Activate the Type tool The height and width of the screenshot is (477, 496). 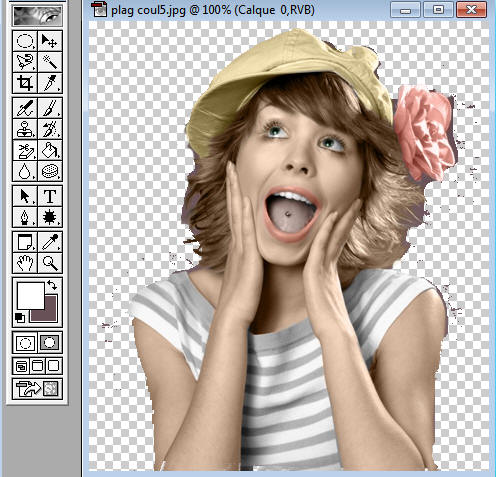point(50,196)
